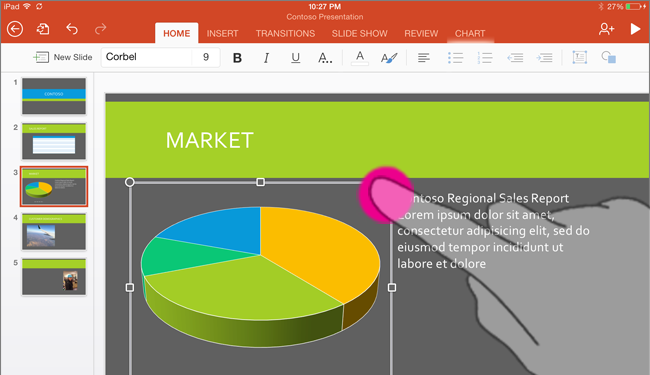Tap the 10:27 PM clock
650x375 pixels.
click(x=325, y=7)
